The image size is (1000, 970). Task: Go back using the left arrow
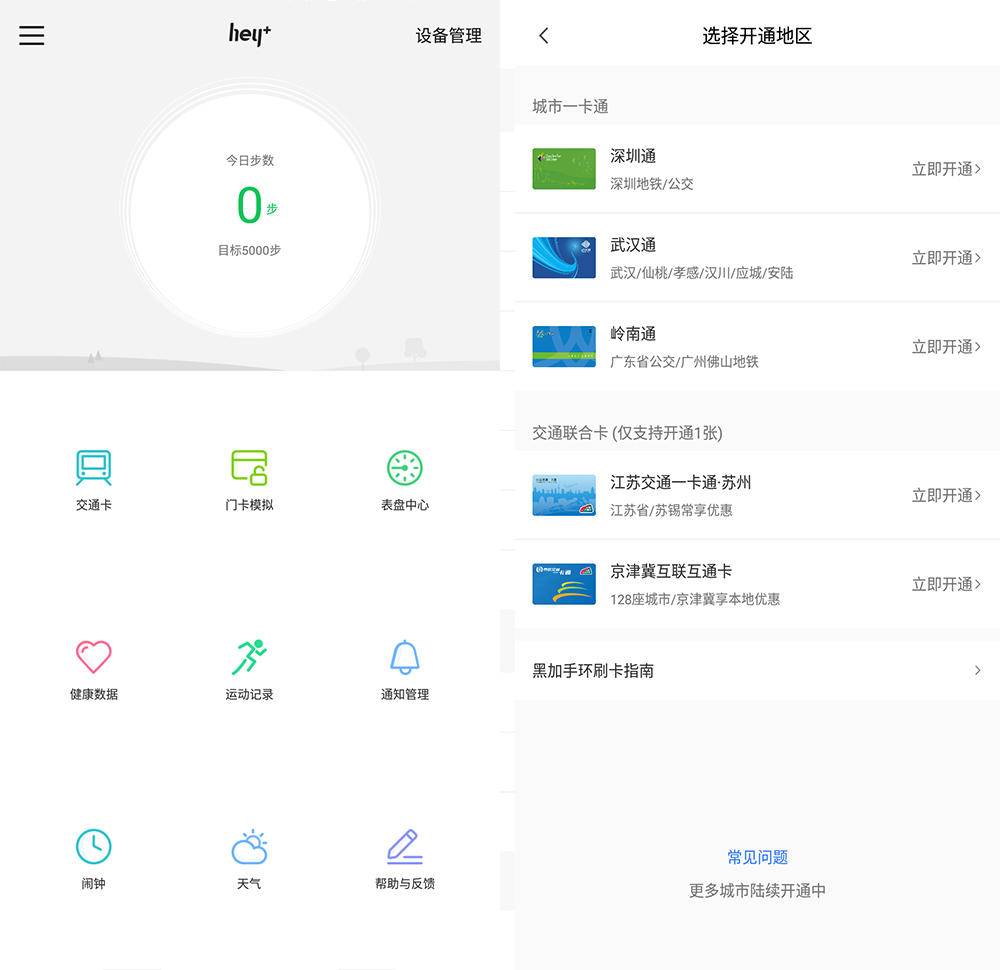click(543, 35)
